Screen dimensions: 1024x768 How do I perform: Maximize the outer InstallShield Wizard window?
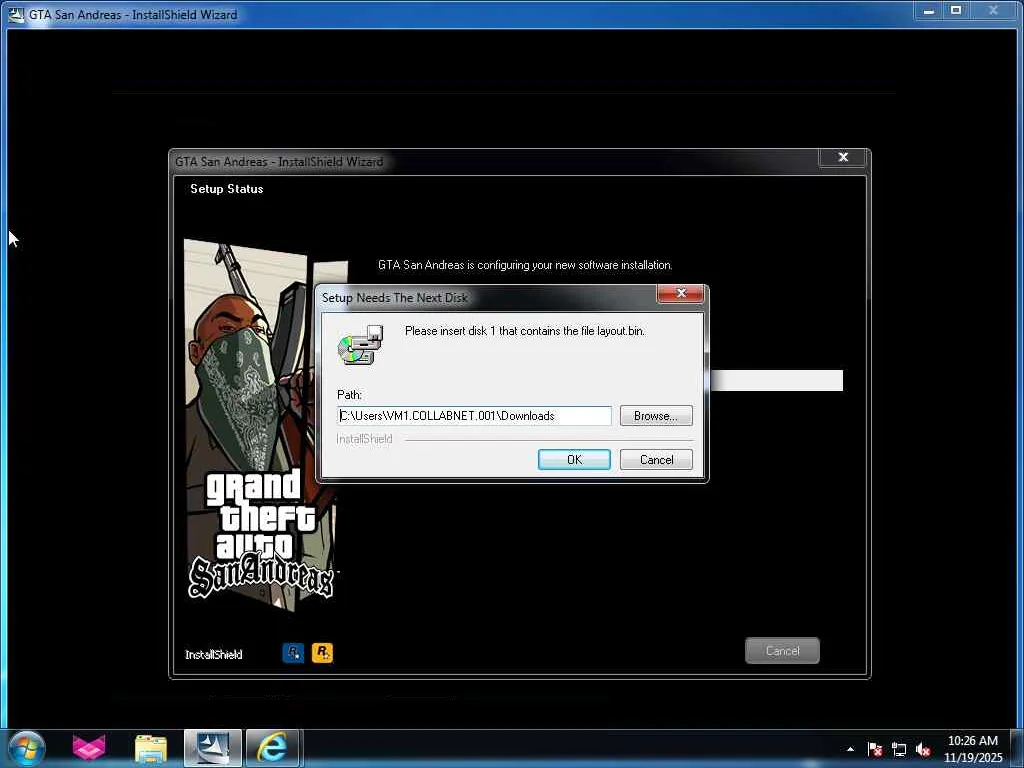click(x=956, y=10)
